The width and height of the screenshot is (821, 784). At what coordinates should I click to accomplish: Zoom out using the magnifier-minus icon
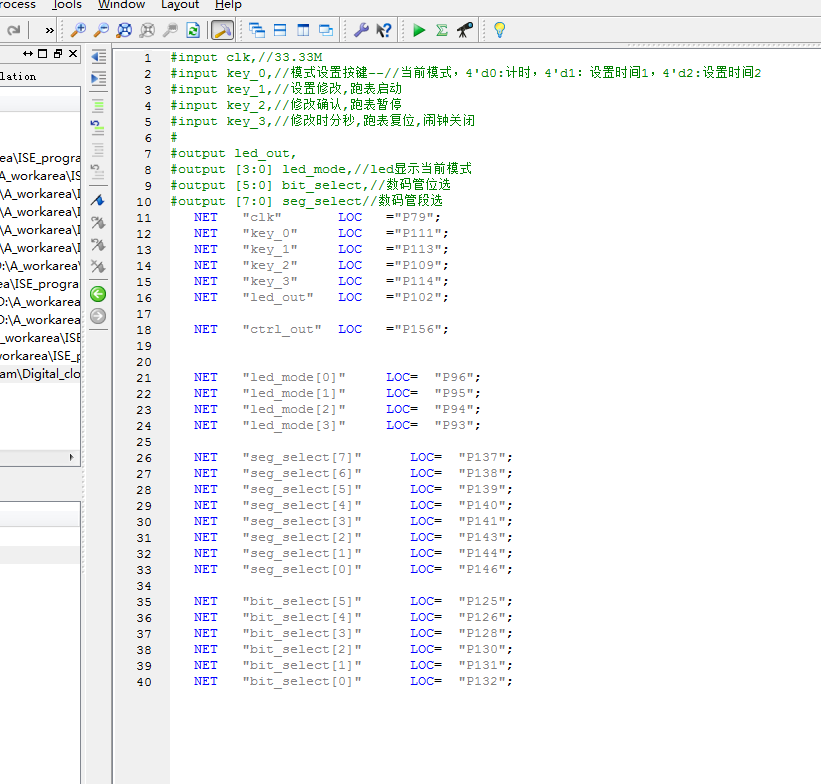point(101,30)
